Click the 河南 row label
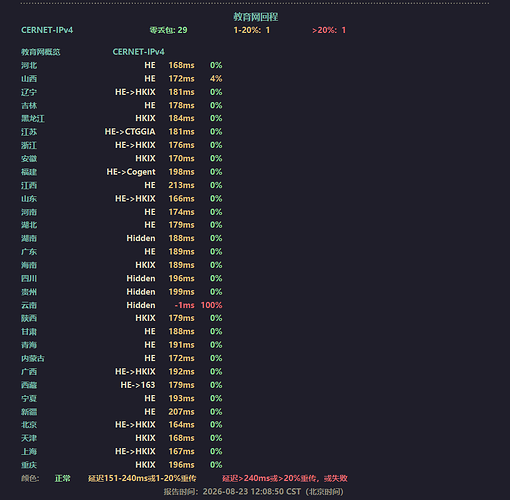The height and width of the screenshot is (500, 510). point(29,212)
